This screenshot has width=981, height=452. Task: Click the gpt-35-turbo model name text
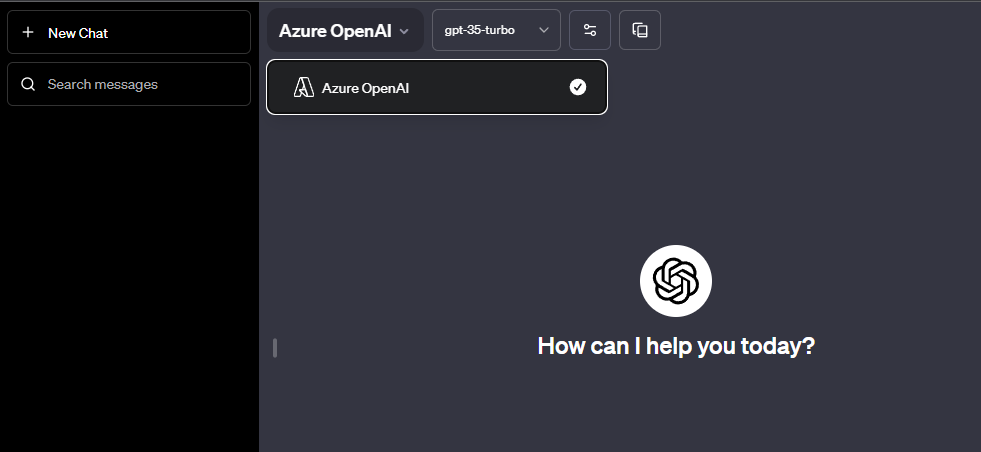click(480, 30)
